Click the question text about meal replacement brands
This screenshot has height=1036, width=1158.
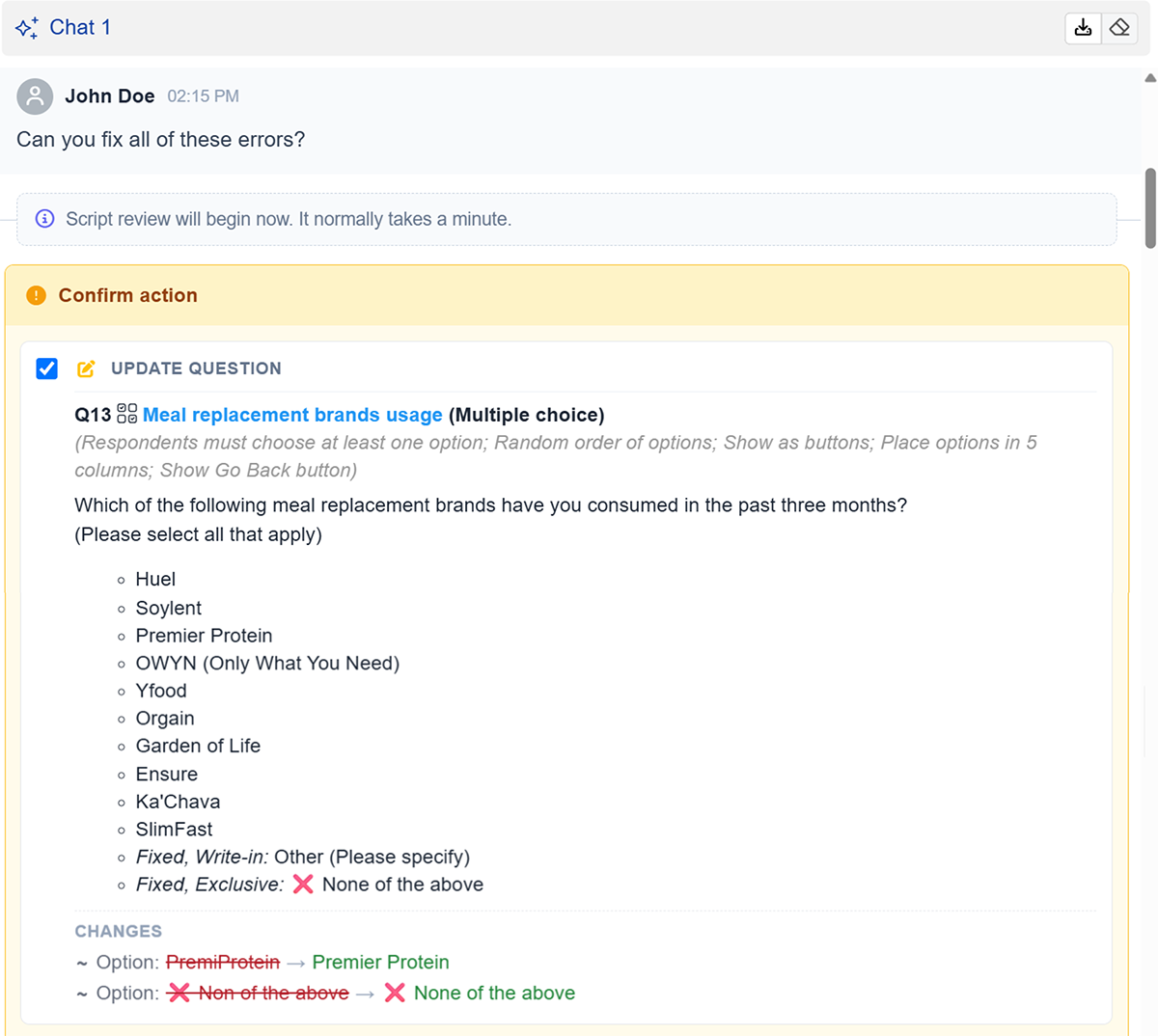pos(490,505)
